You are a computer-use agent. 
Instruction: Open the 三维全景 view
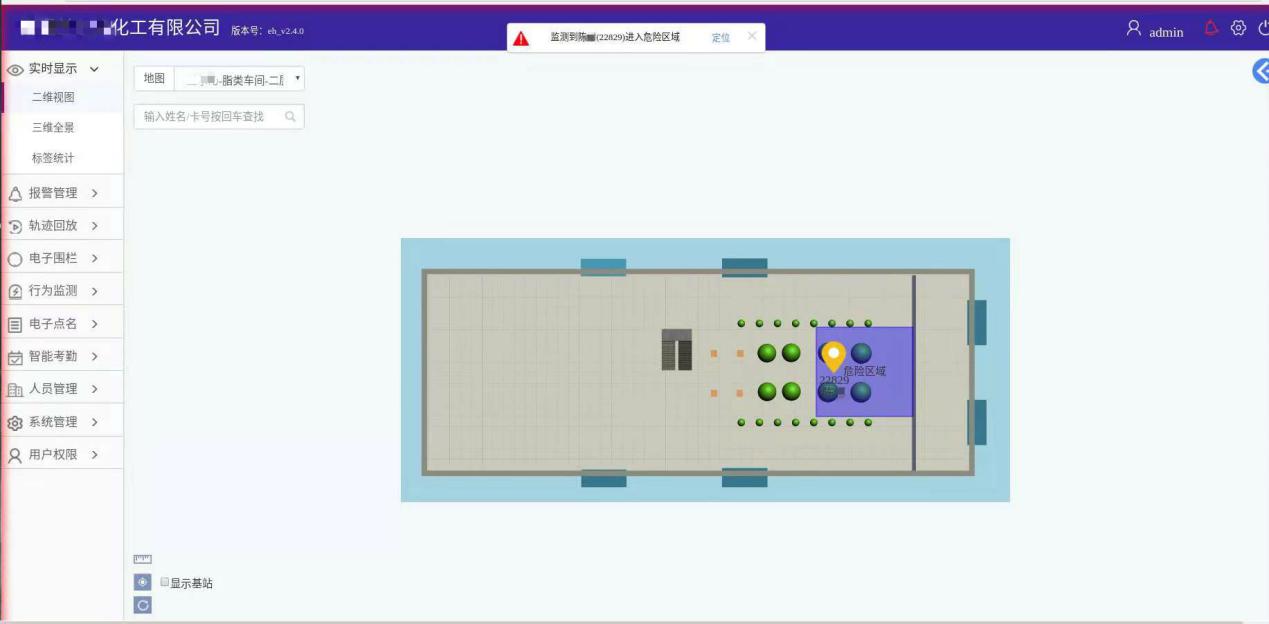(53, 128)
